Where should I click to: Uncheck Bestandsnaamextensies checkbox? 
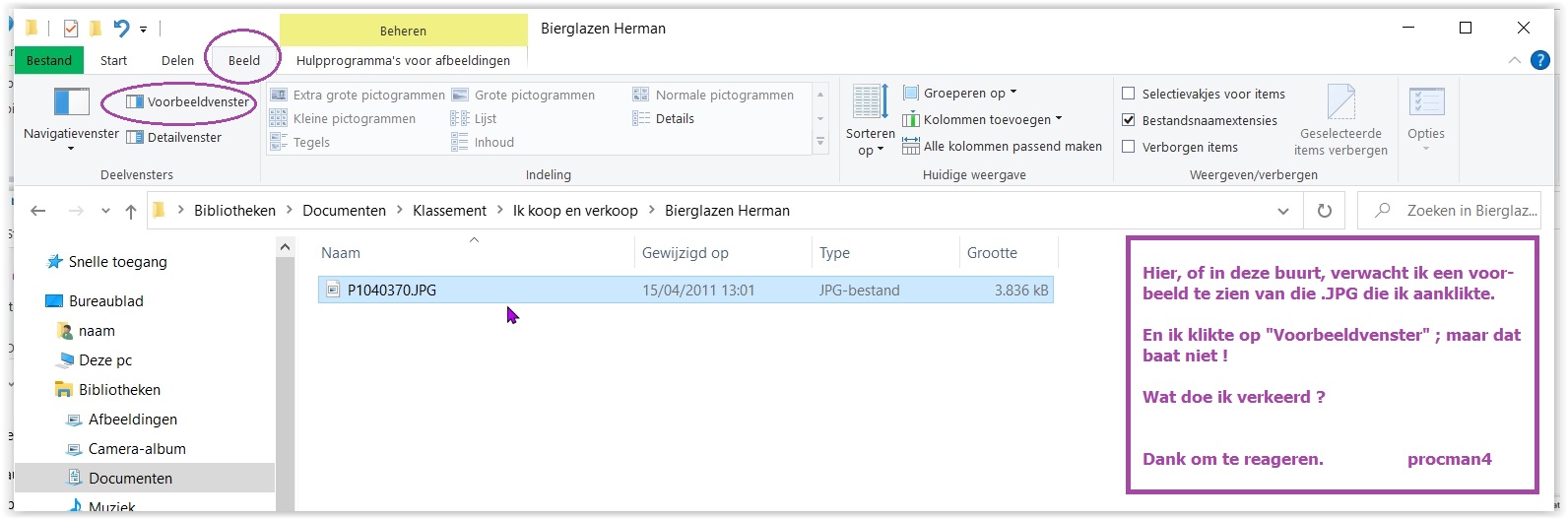pyautogui.click(x=1129, y=121)
